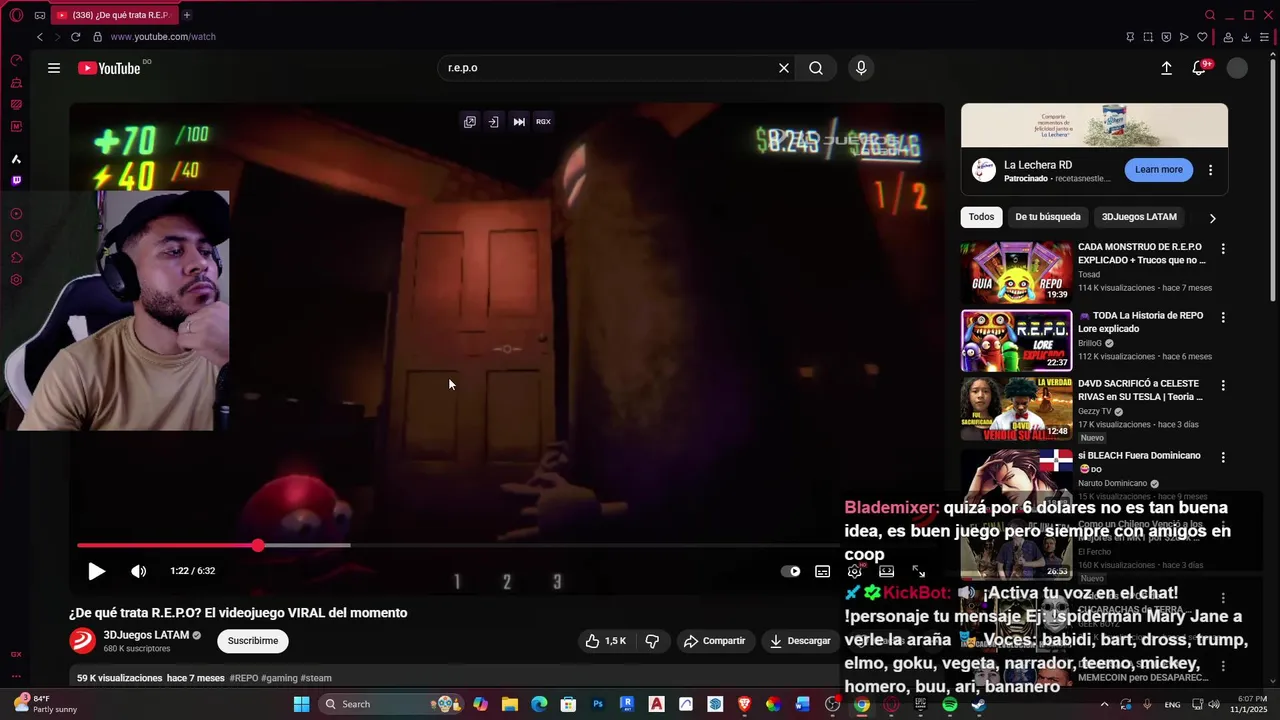Screen dimensions: 1280x720
Task: Clear the search box with the X
Action: pos(784,68)
